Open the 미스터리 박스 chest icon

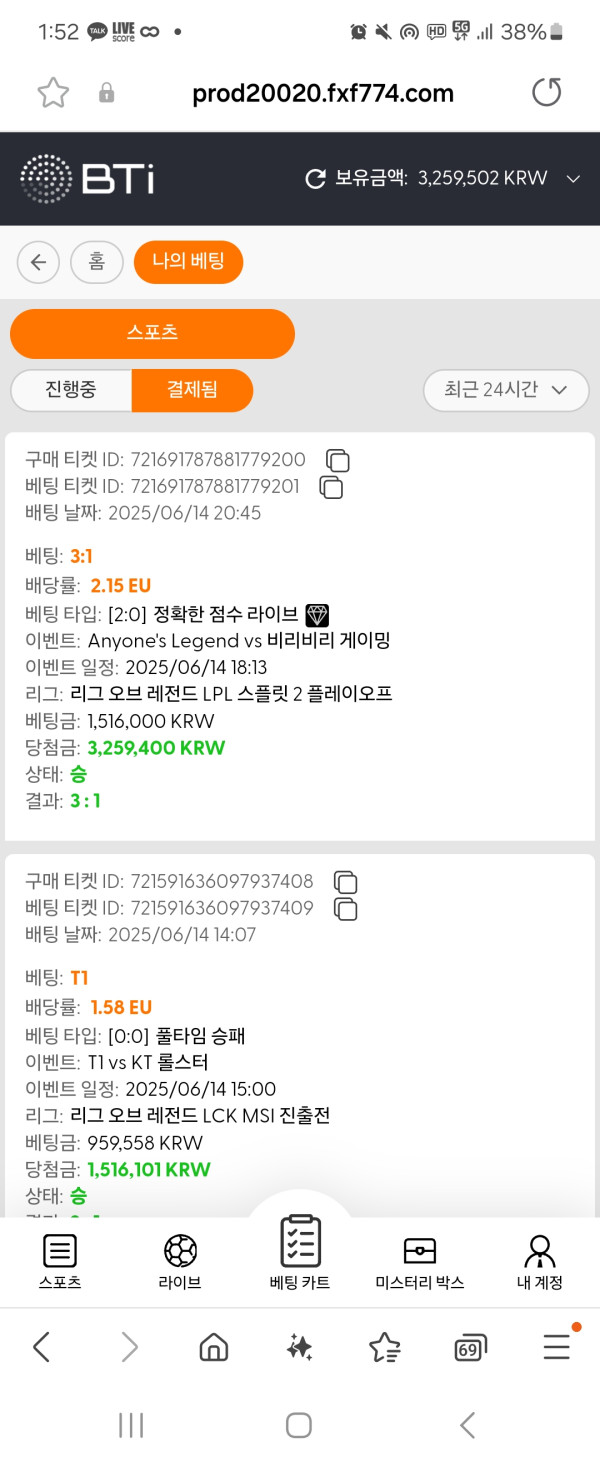[419, 1251]
